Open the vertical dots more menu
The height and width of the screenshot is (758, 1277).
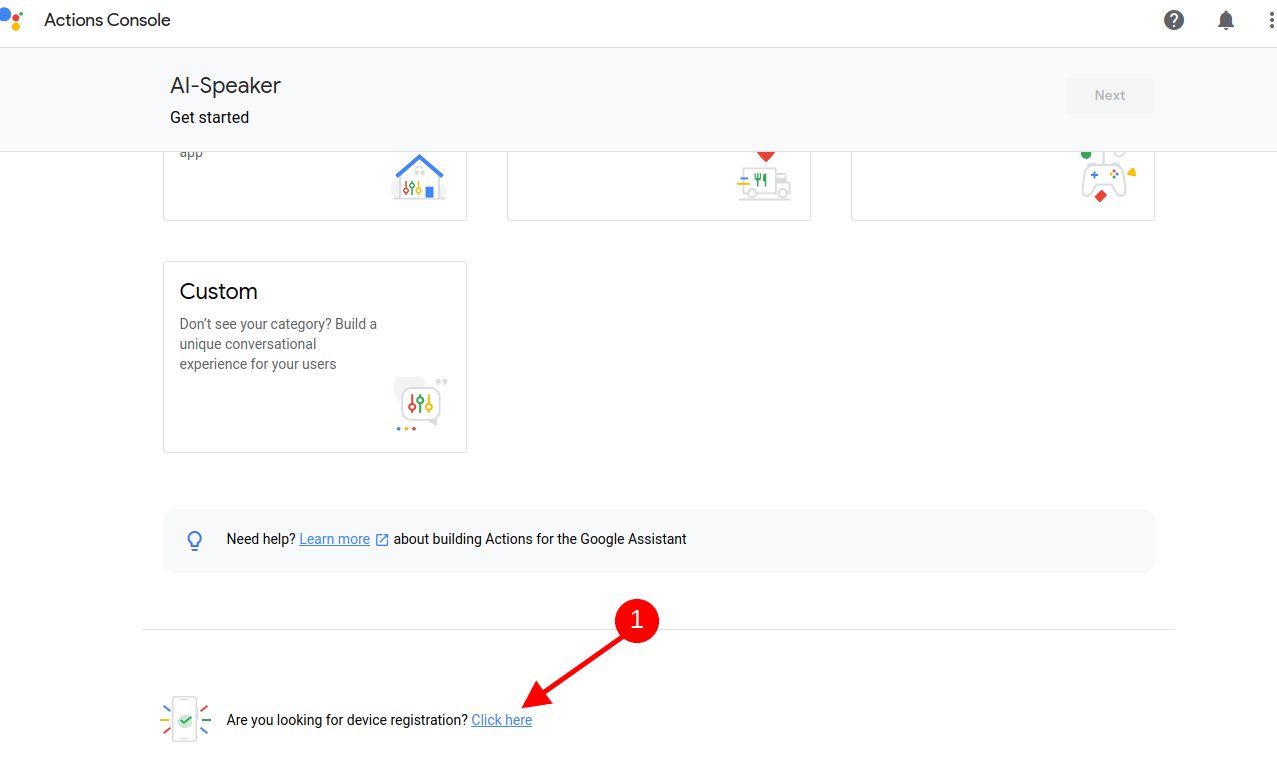(1271, 20)
